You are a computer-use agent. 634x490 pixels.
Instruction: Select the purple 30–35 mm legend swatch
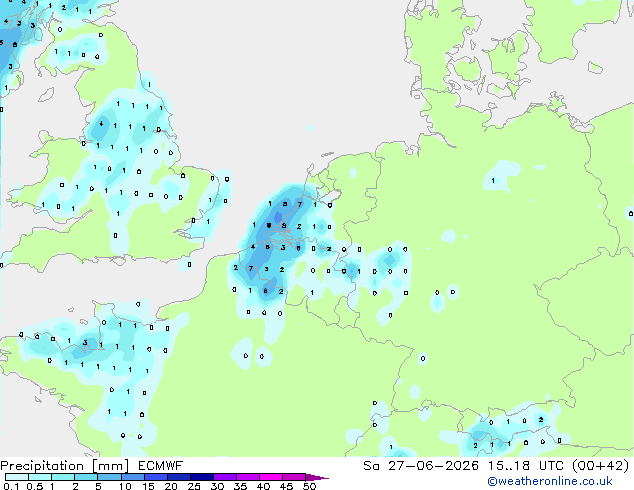(x=224, y=477)
